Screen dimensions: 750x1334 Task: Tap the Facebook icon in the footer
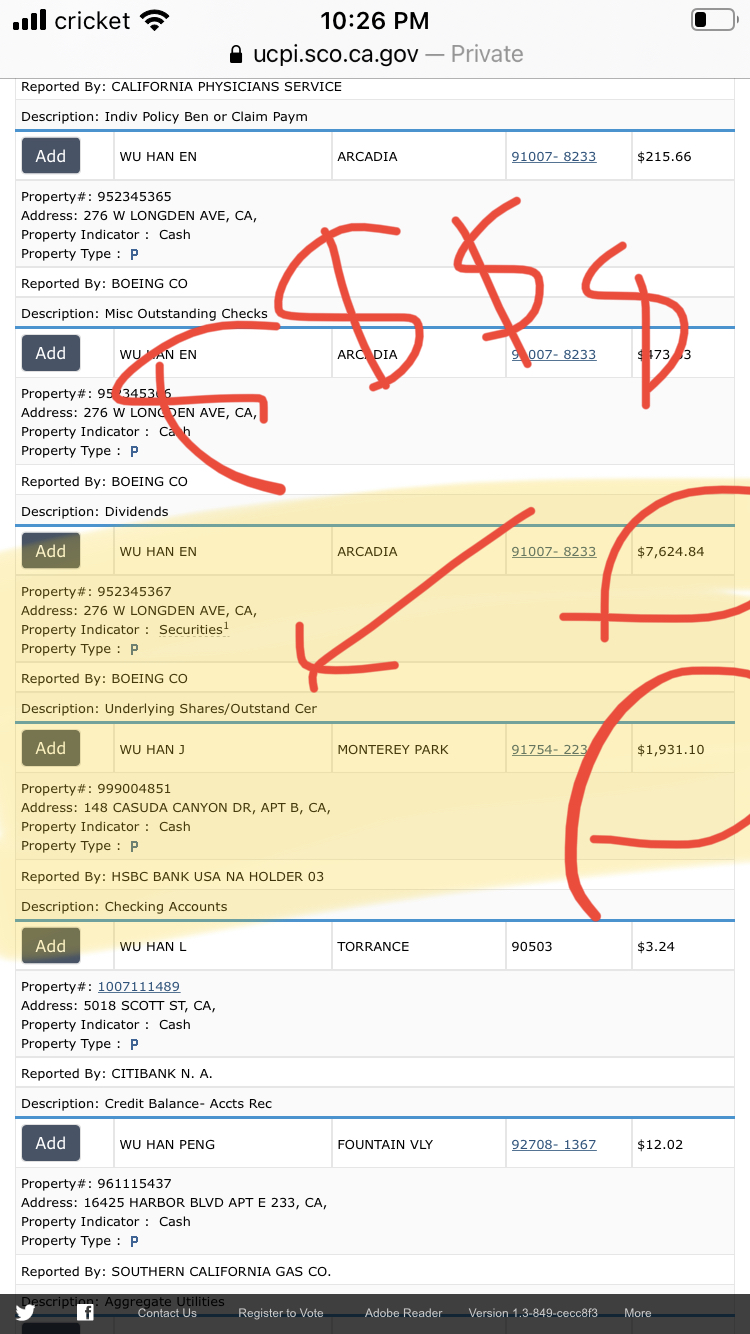click(86, 1313)
